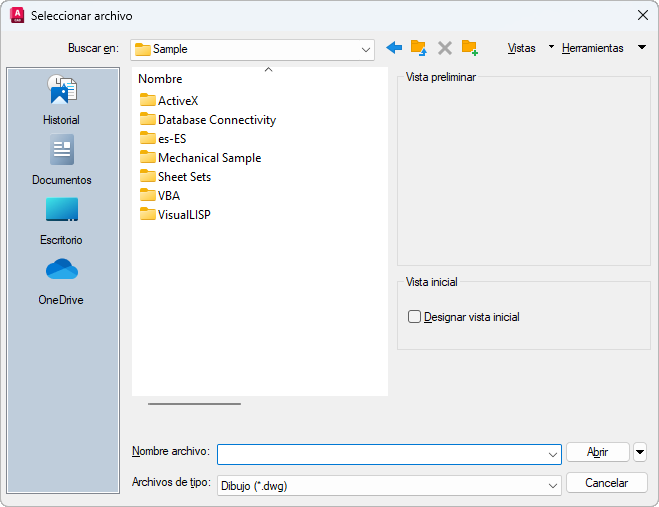659x507 pixels.
Task: Click the blue Back arrow icon
Action: coord(394,48)
